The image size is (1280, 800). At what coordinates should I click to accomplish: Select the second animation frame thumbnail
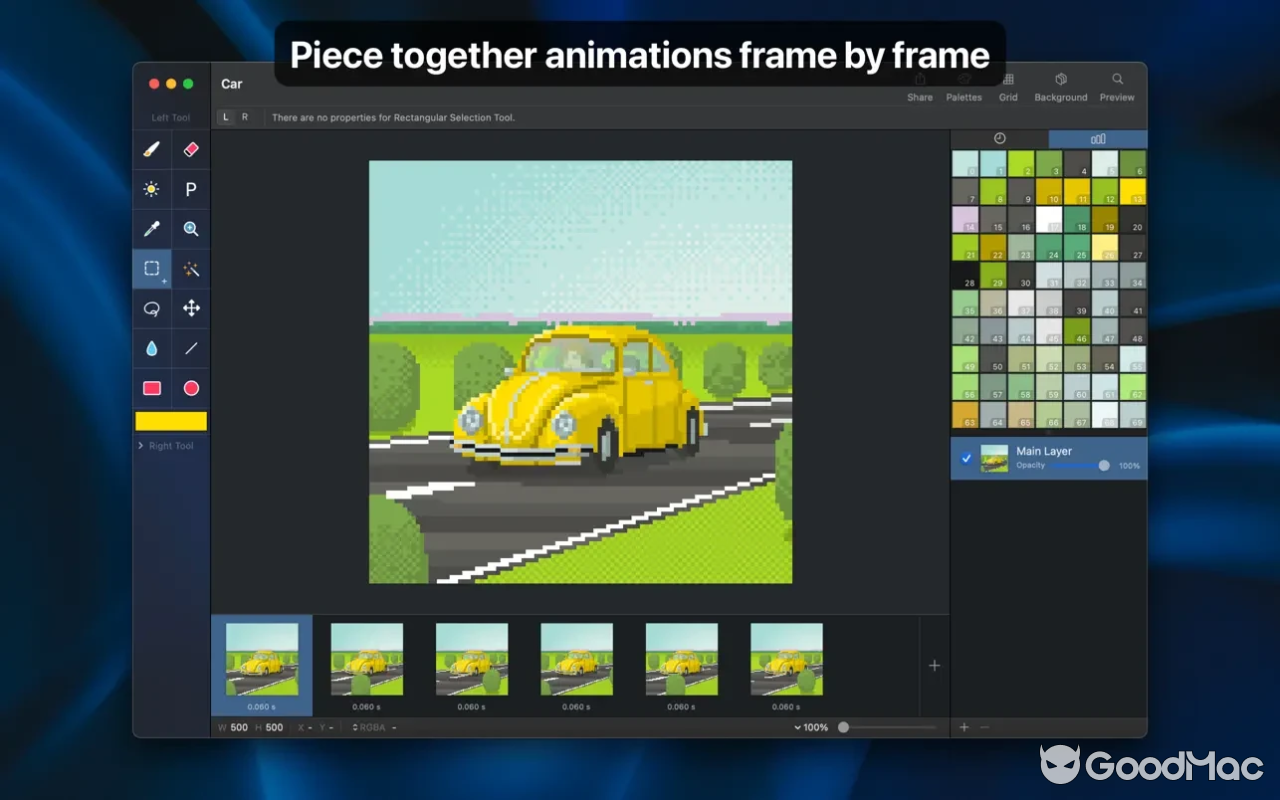(366, 660)
